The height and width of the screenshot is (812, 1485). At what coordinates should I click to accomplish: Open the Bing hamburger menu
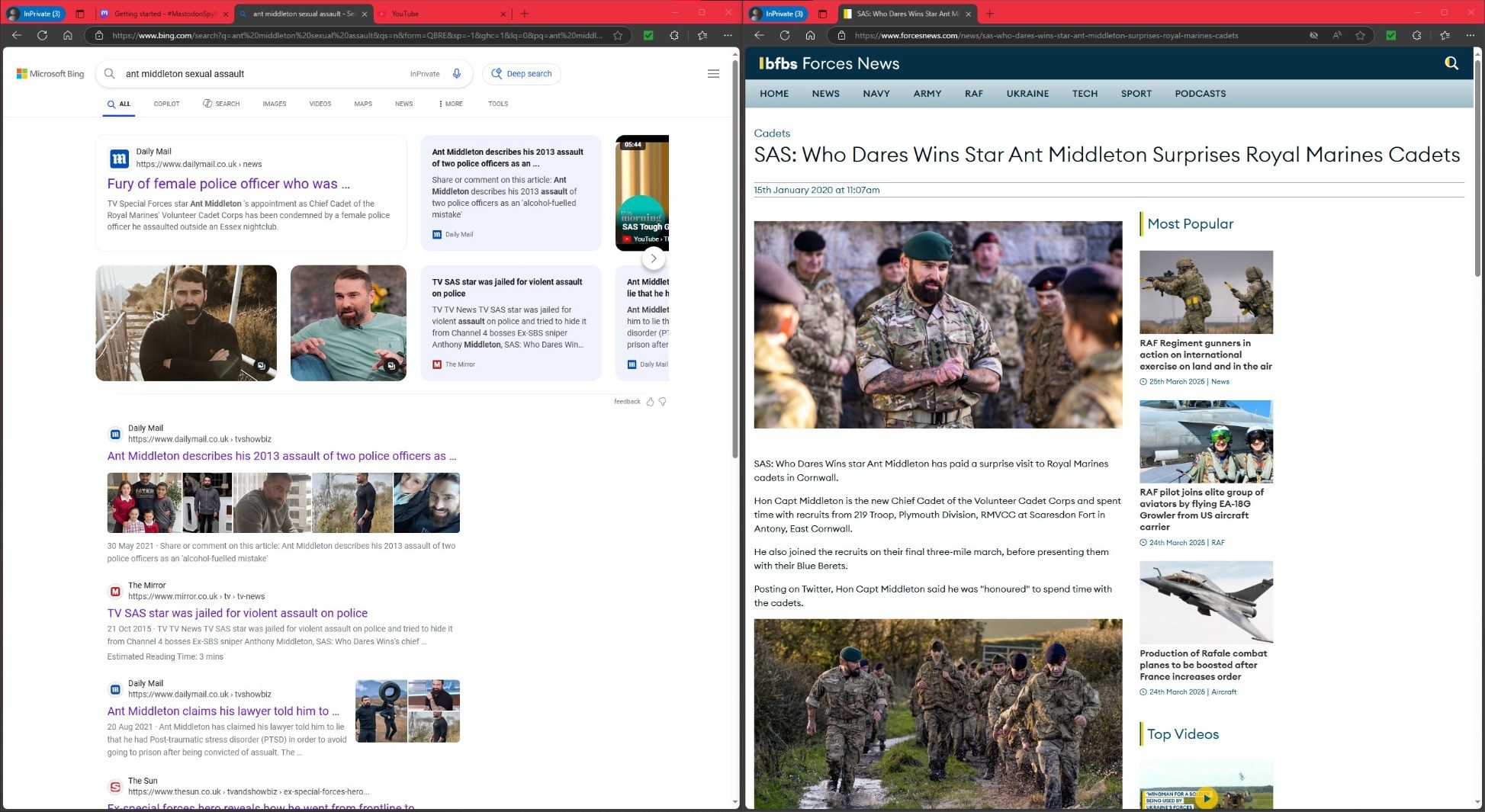[713, 74]
